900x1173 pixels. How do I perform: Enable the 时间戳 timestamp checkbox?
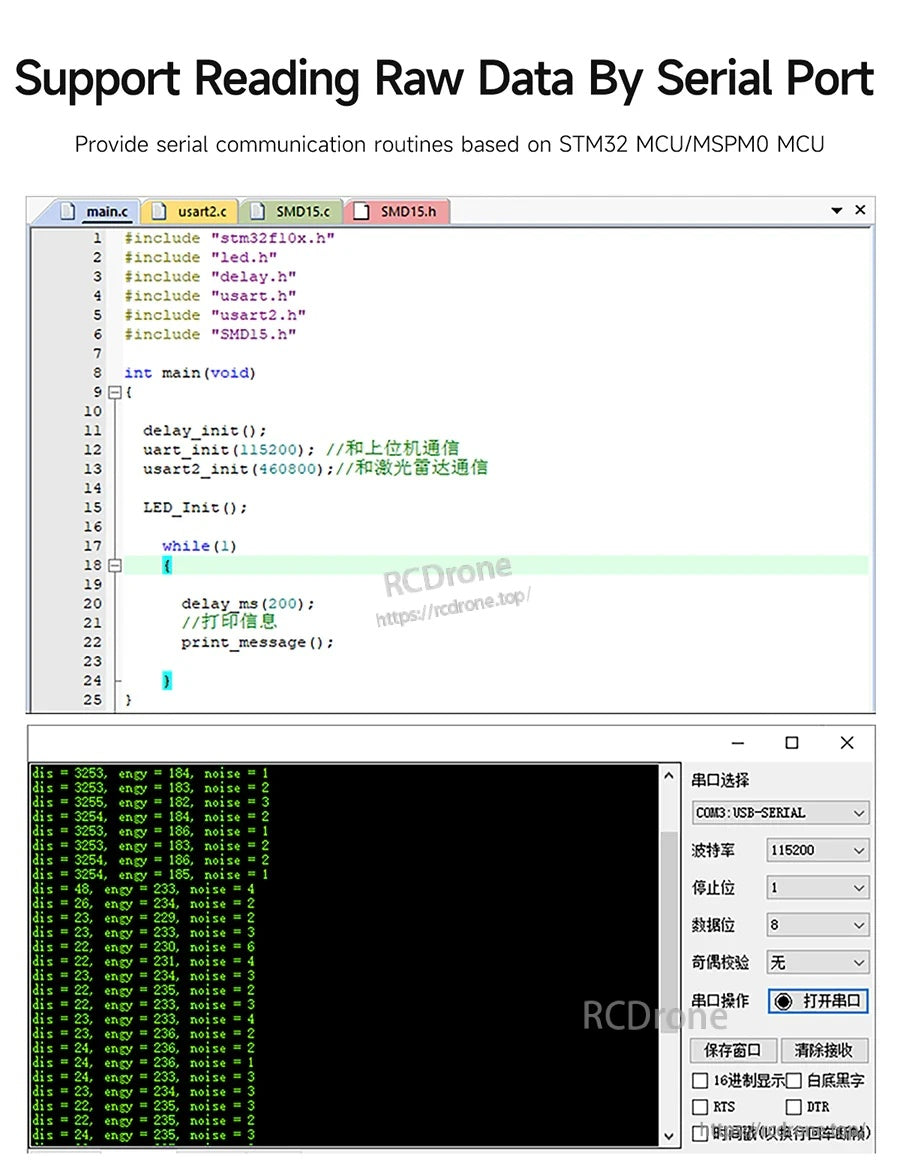point(700,1133)
